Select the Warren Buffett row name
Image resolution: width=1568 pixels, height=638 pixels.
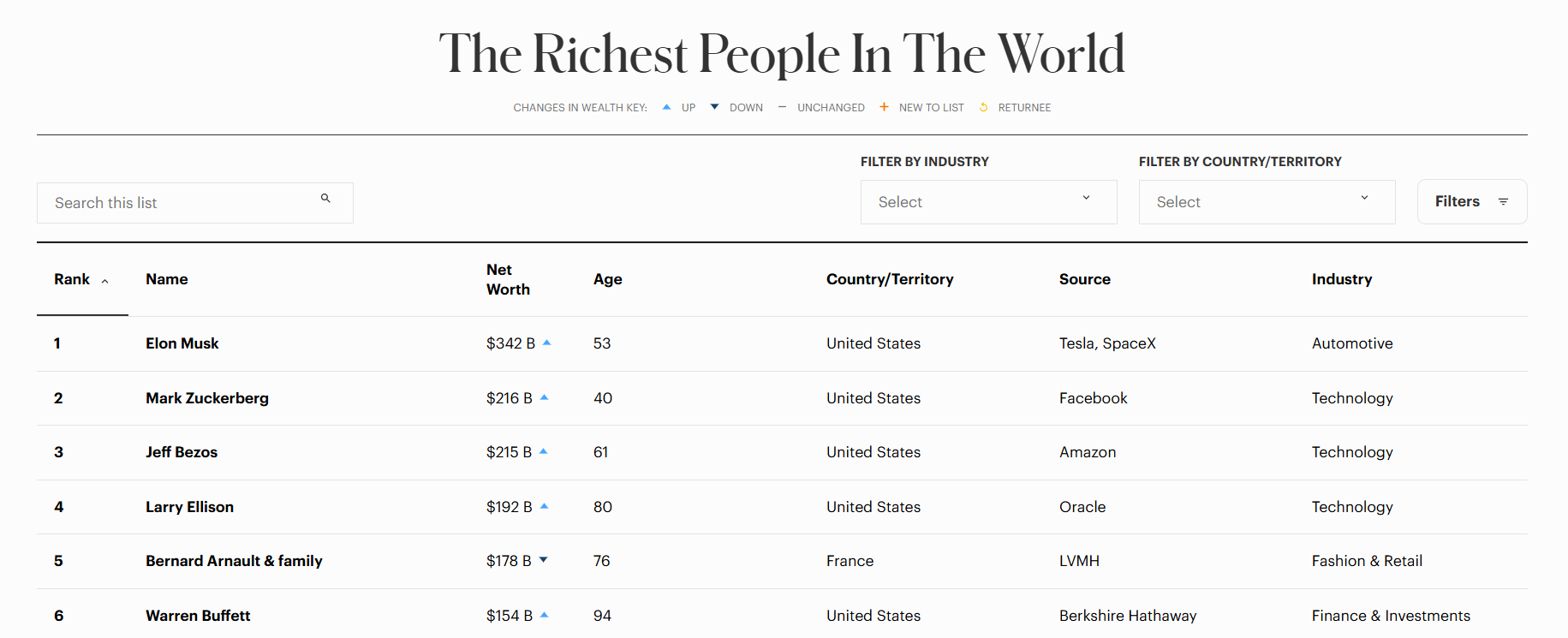[198, 616]
